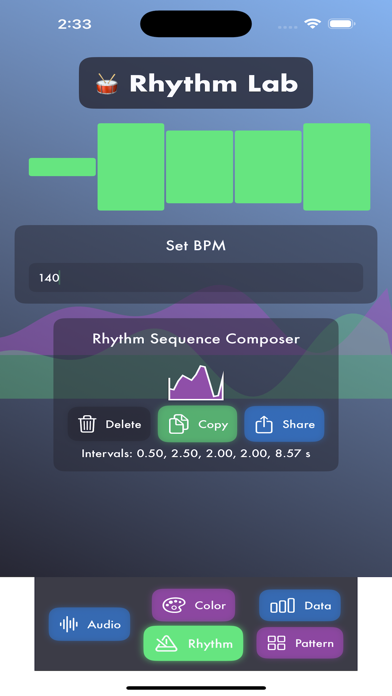
Task: Click the drum emoji in title
Action: coord(107,84)
